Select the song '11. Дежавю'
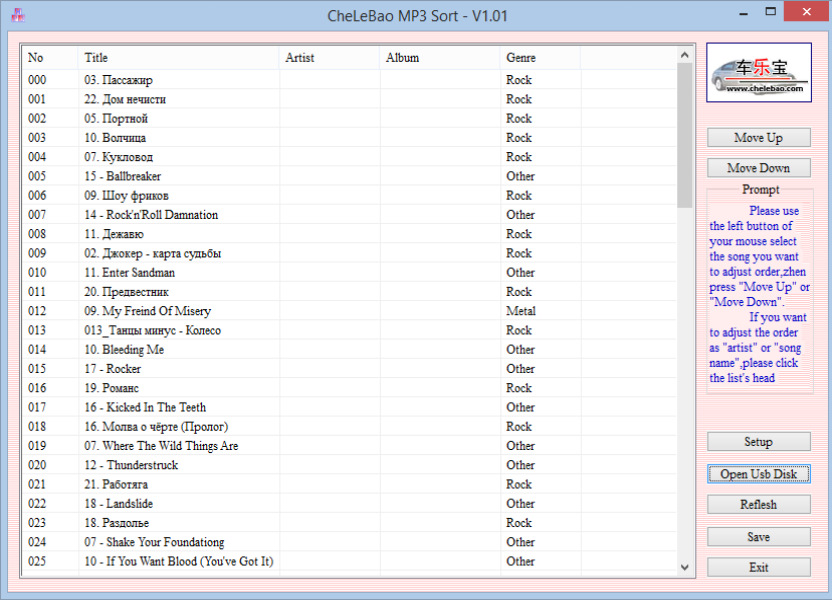 pos(114,234)
